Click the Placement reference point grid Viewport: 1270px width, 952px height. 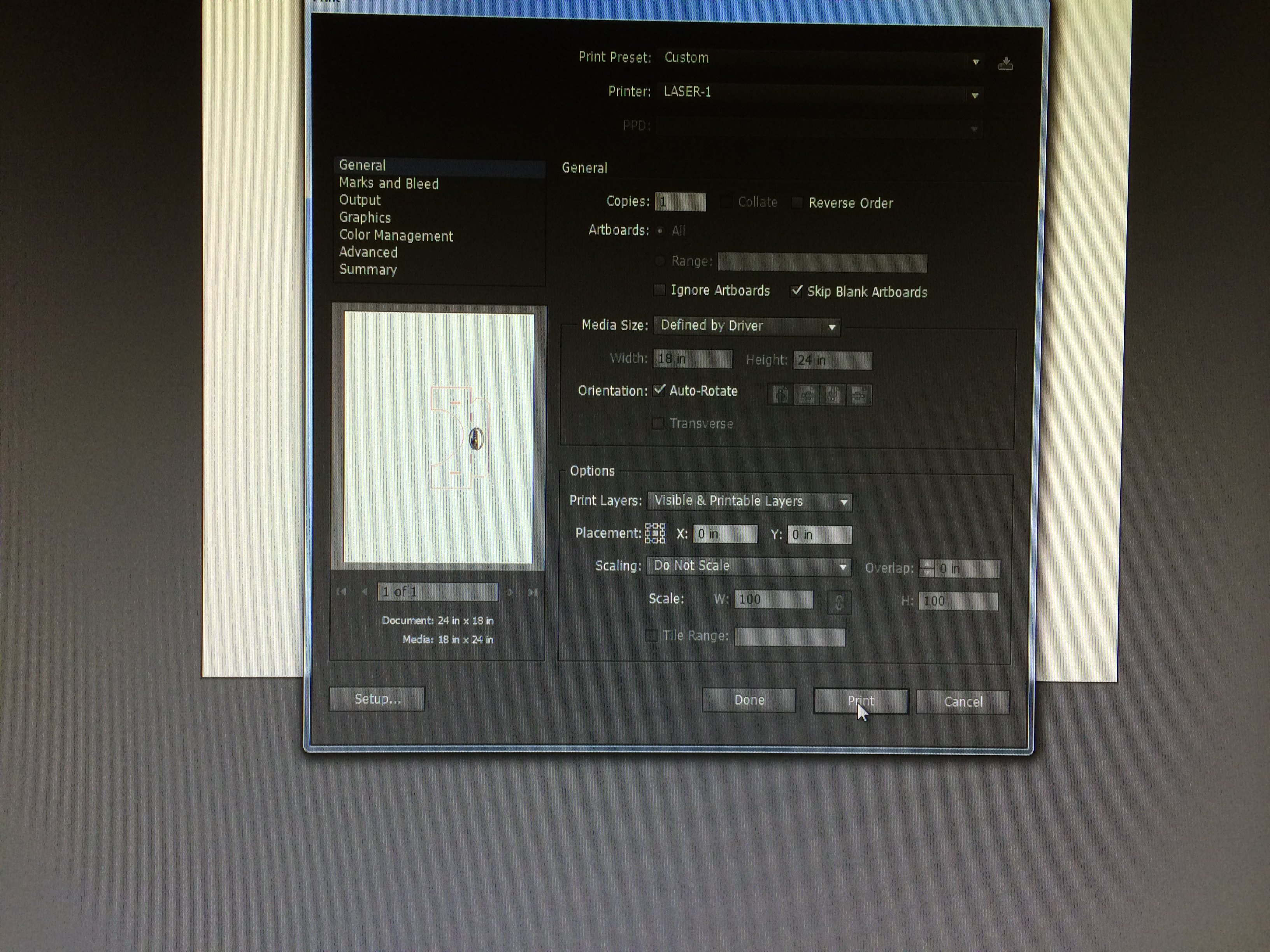click(x=655, y=533)
